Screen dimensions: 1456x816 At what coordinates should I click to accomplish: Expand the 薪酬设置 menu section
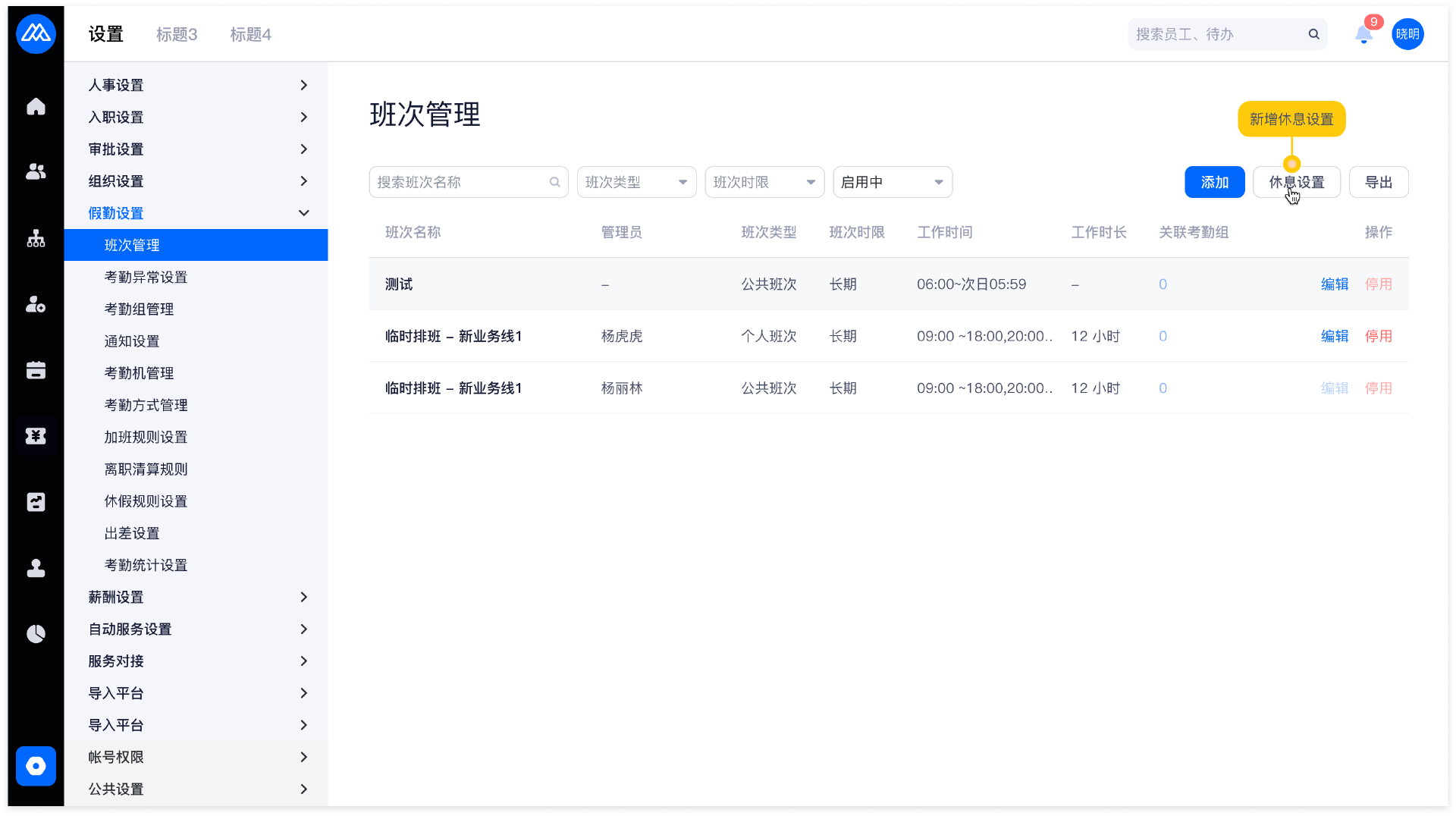[196, 598]
